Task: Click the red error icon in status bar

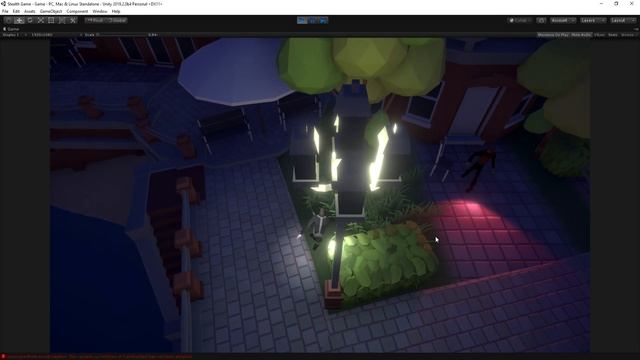Action: [3, 357]
